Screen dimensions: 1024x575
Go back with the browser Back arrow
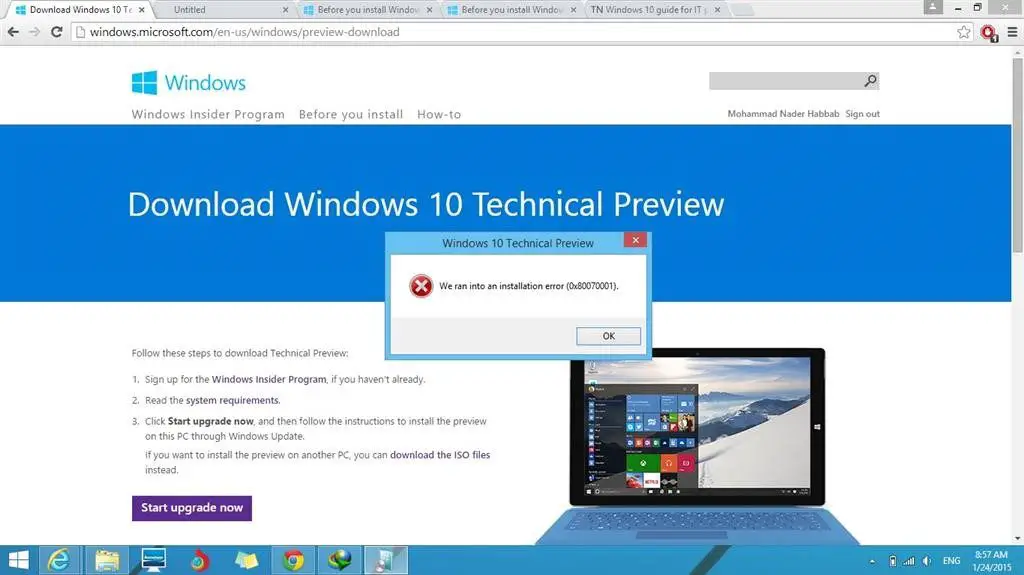13,31
